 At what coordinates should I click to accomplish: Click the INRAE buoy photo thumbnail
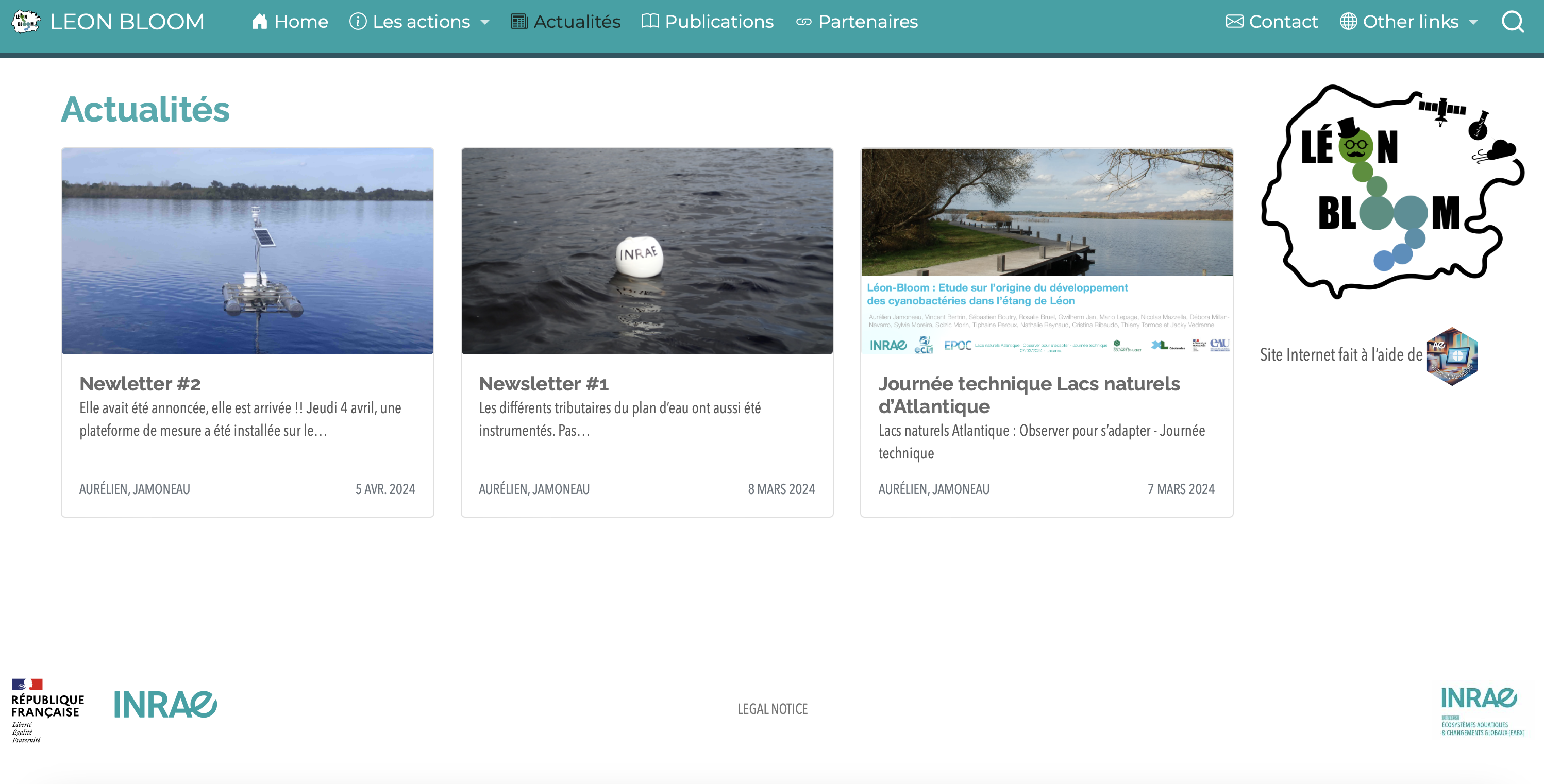point(647,251)
